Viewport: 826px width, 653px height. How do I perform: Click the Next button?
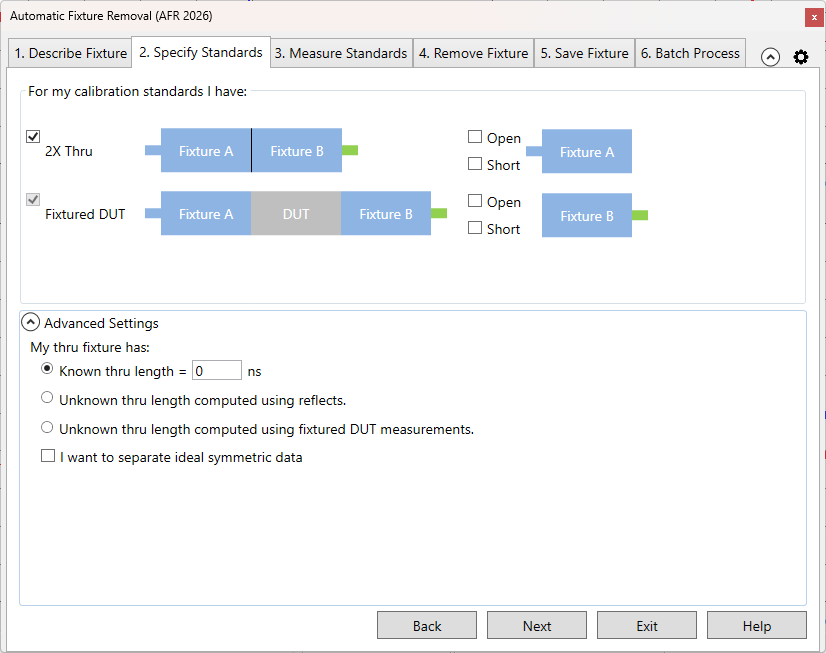(537, 626)
